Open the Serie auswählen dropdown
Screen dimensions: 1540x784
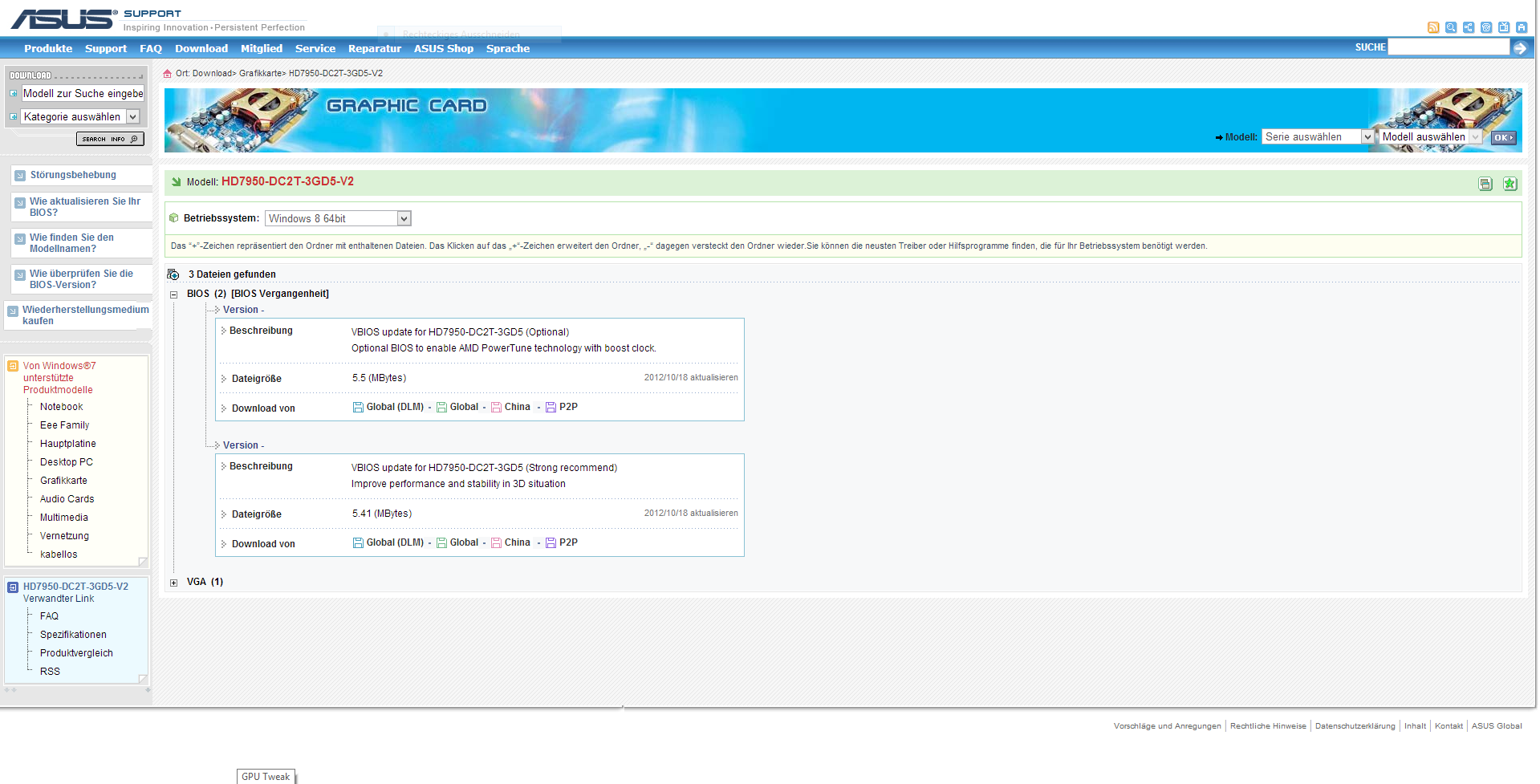(x=1318, y=136)
